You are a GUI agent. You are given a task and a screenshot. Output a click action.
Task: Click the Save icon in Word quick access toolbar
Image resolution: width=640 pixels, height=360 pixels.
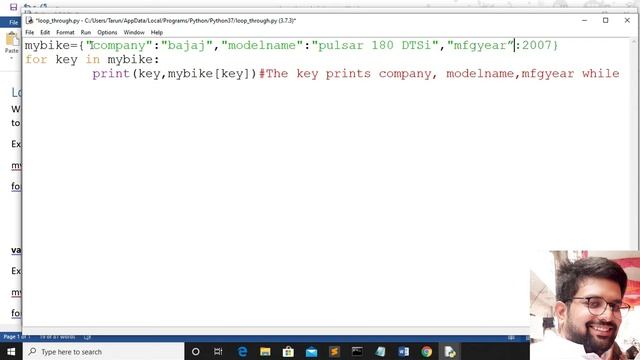(13, 7)
